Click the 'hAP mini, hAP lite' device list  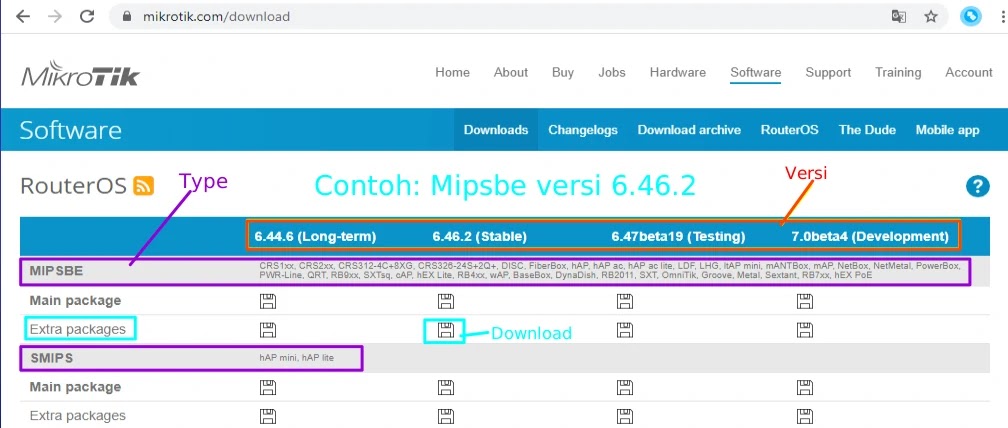[x=297, y=358]
